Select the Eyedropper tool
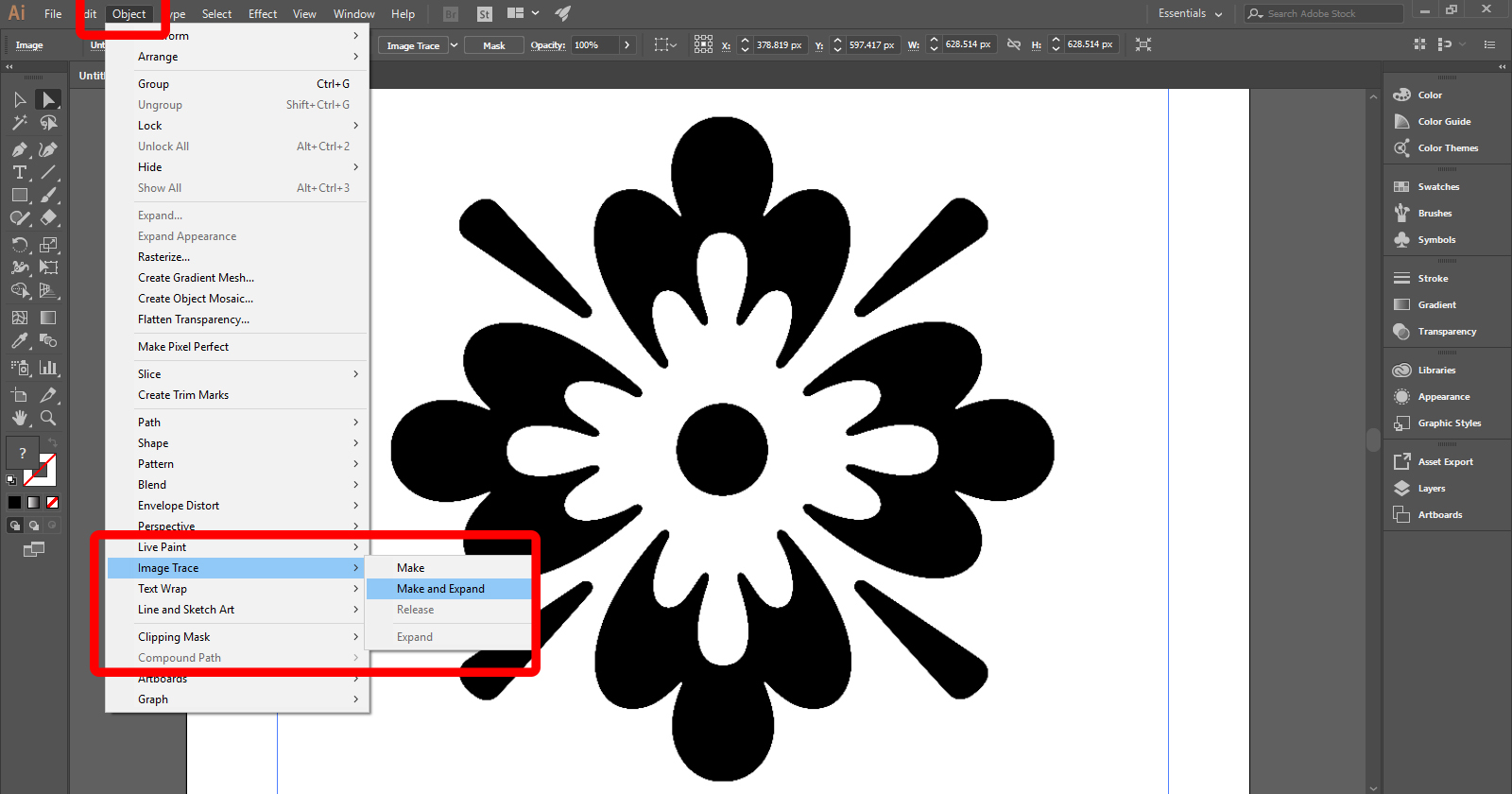Viewport: 1512px width, 794px height. coord(20,341)
